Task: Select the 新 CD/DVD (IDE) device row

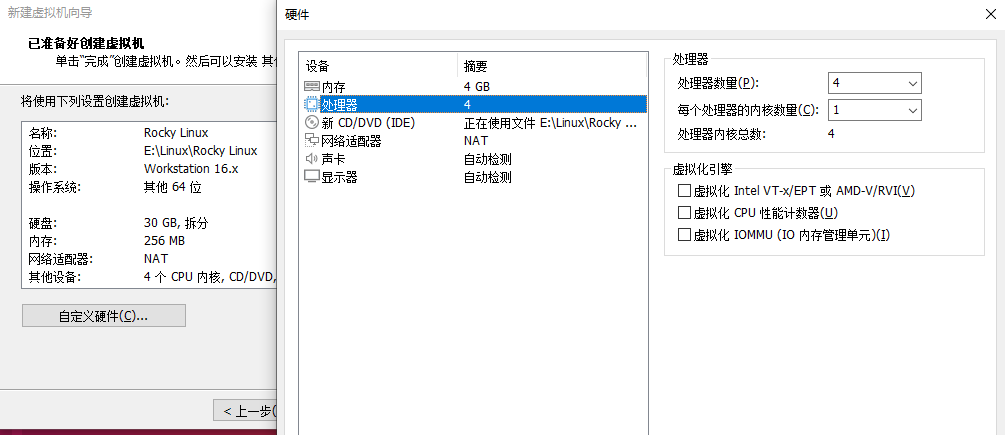Action: pyautogui.click(x=474, y=122)
